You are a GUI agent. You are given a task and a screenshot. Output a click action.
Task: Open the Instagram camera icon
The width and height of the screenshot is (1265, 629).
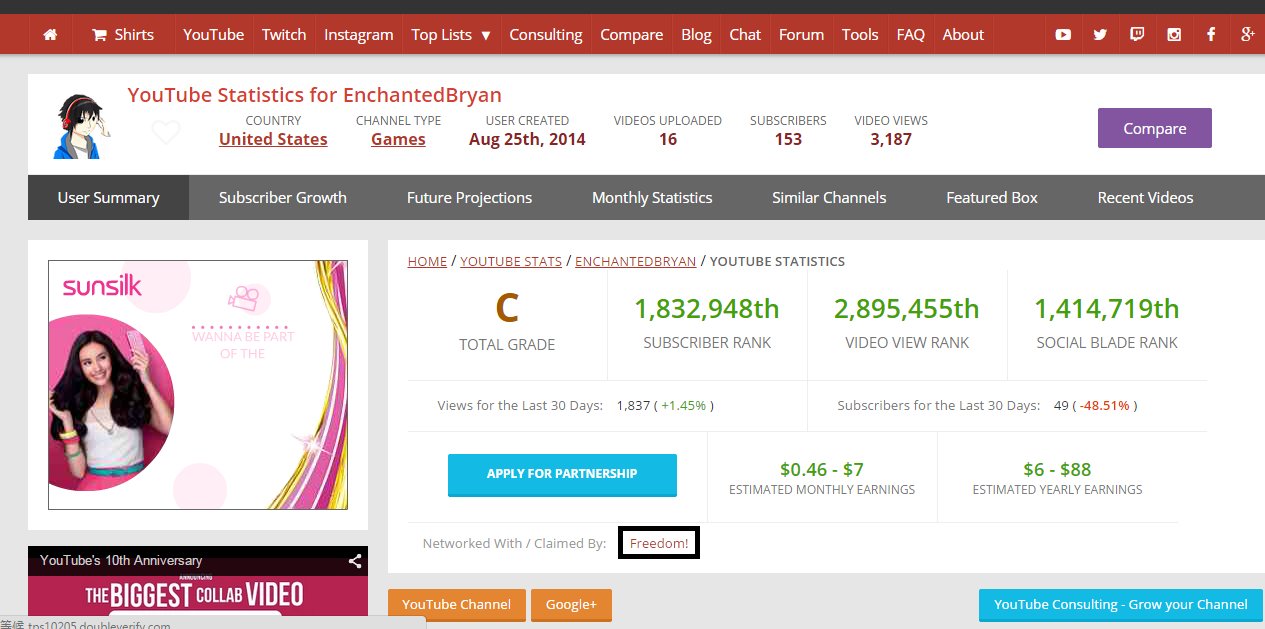click(x=1174, y=35)
